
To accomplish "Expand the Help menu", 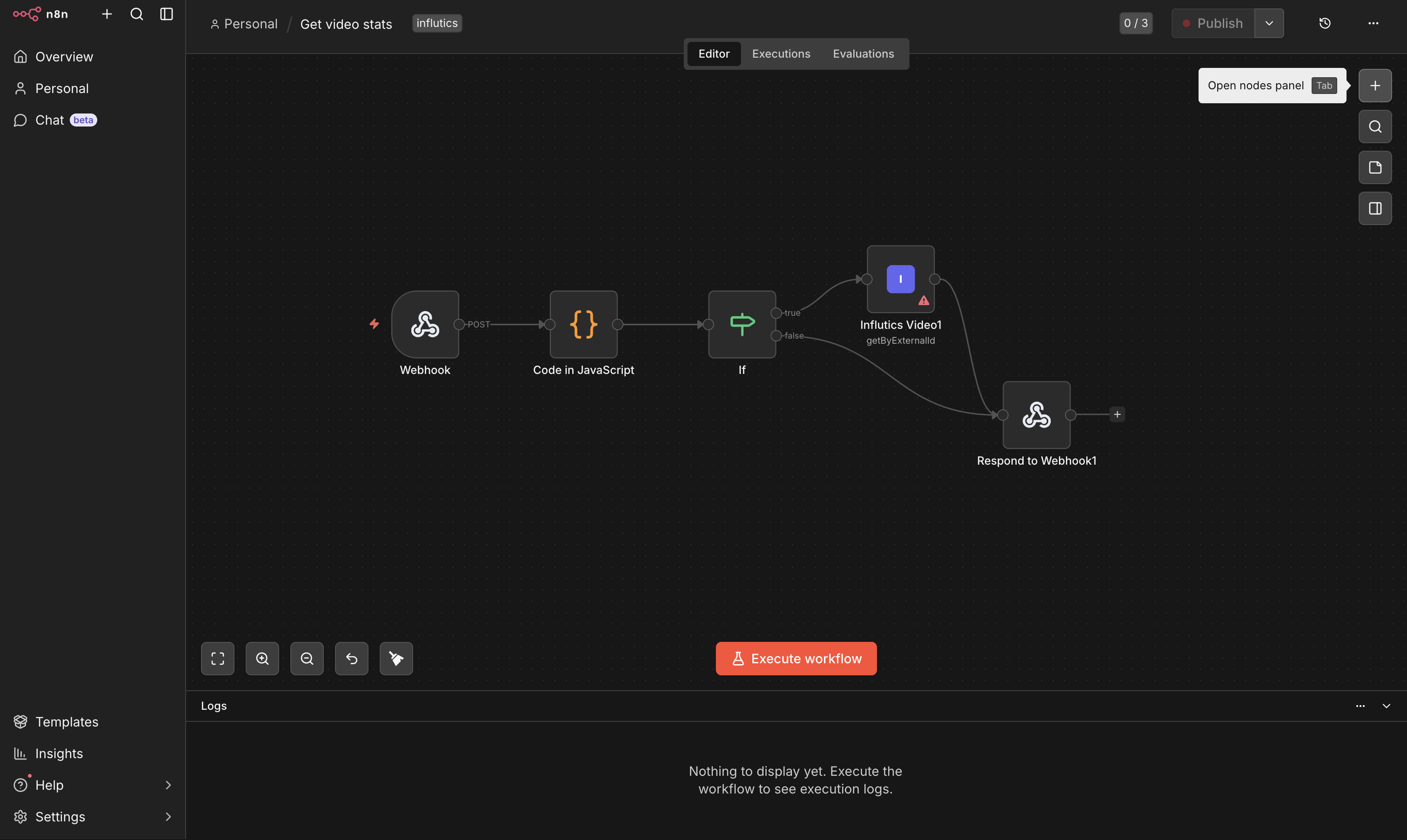I will click(92, 785).
